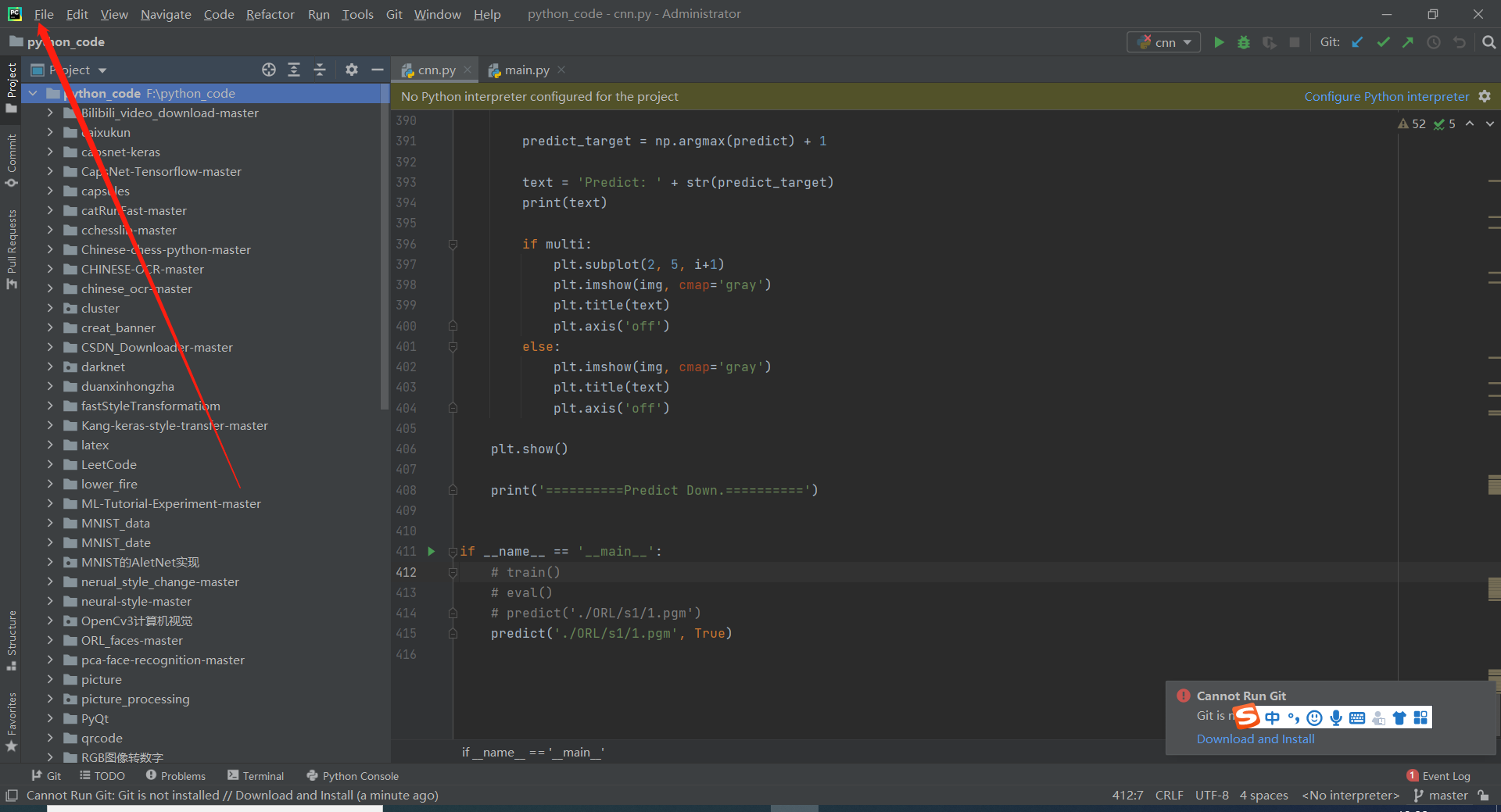Open Problems tool window
Viewport: 1501px width, 812px height.
click(175, 776)
